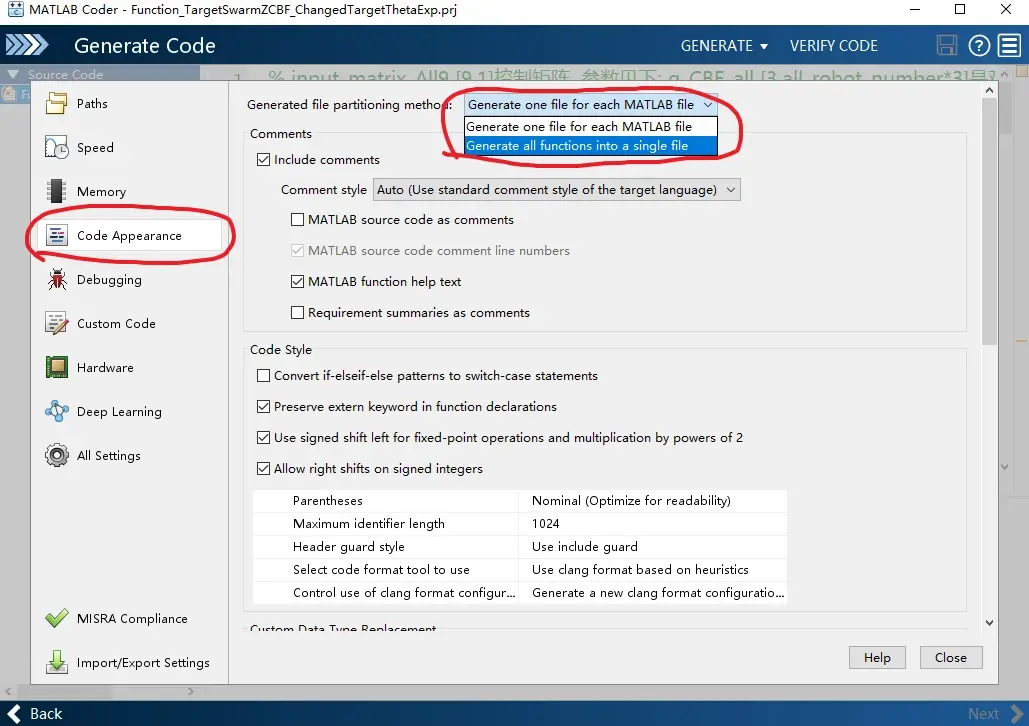Toggle MATLAB source code comment line numbers checkbox

pyautogui.click(x=297, y=251)
